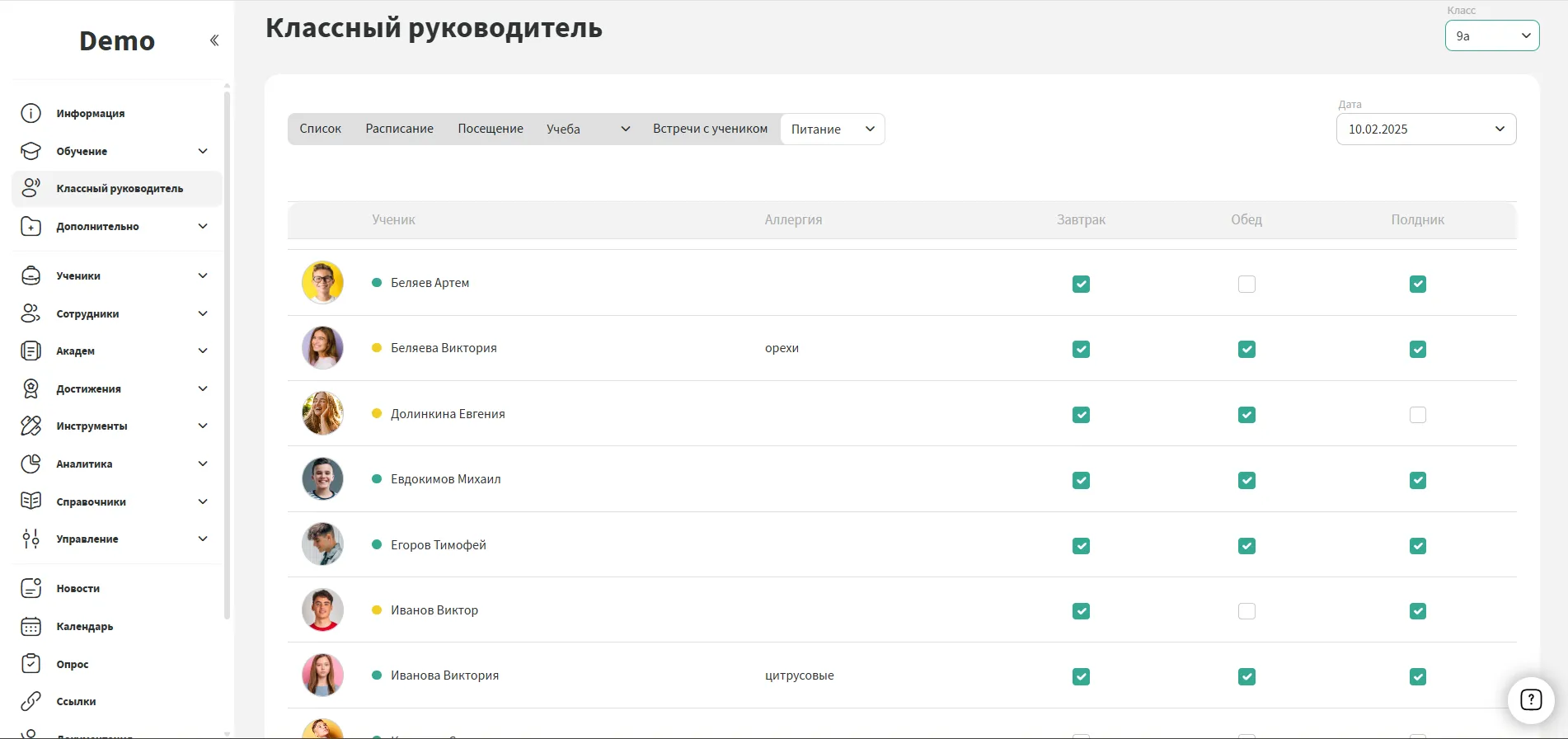
Task: Click the Новости news icon
Action: [x=31, y=588]
